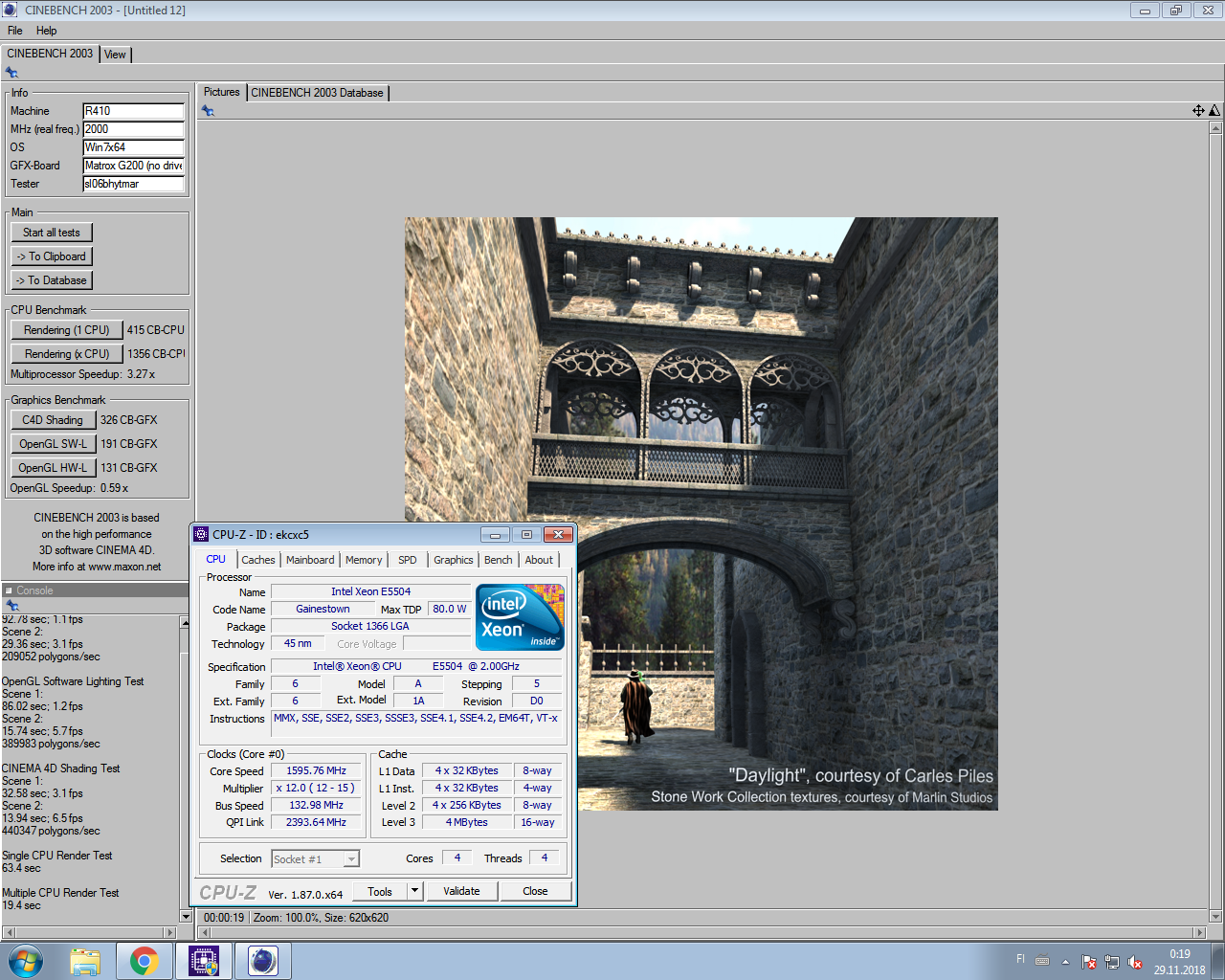
Task: Click the pin icon in Console panel
Action: pyautogui.click(x=11, y=605)
